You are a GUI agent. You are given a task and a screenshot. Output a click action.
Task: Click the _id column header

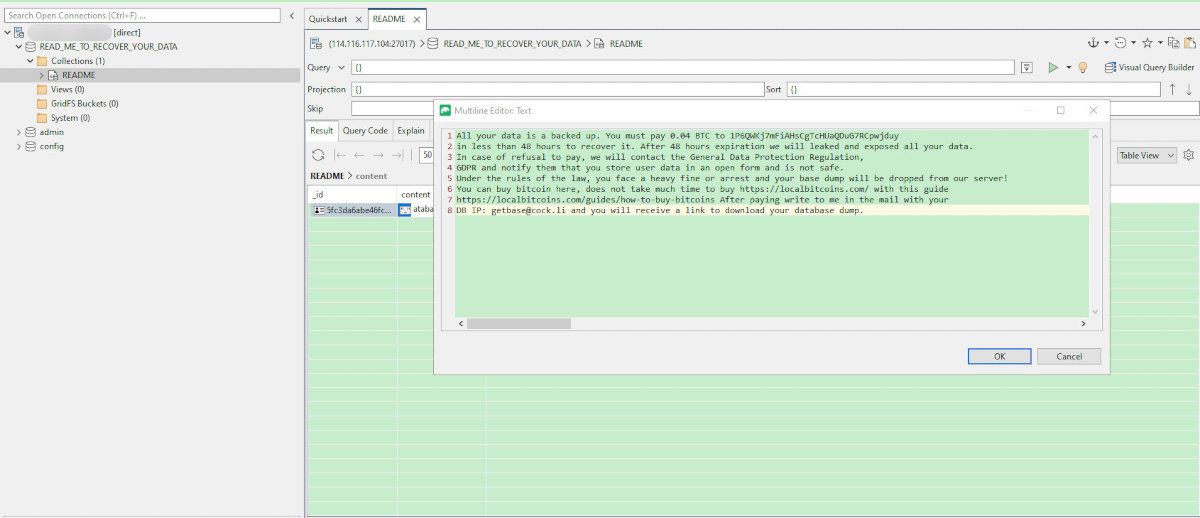tap(352, 194)
